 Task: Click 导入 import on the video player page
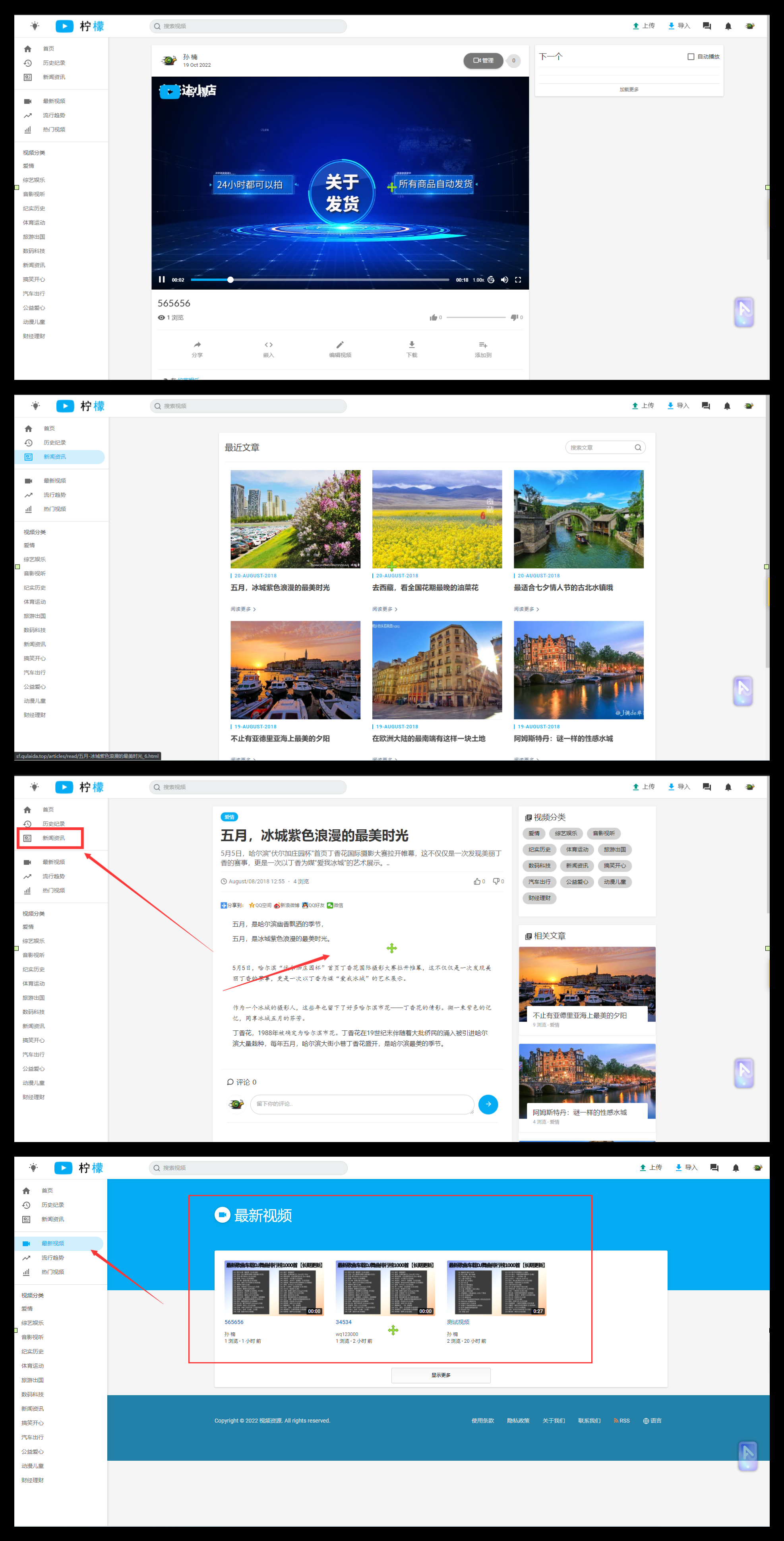pyautogui.click(x=679, y=26)
